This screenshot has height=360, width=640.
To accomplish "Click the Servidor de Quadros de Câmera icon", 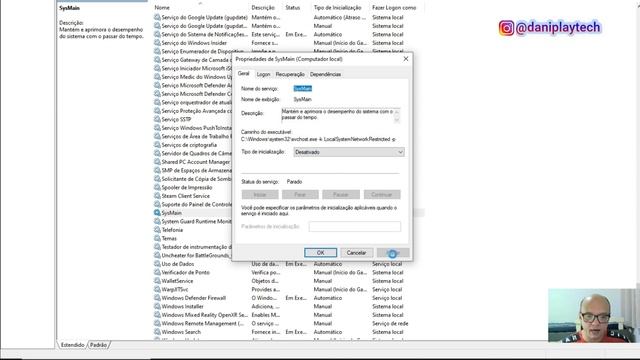I will [157, 153].
